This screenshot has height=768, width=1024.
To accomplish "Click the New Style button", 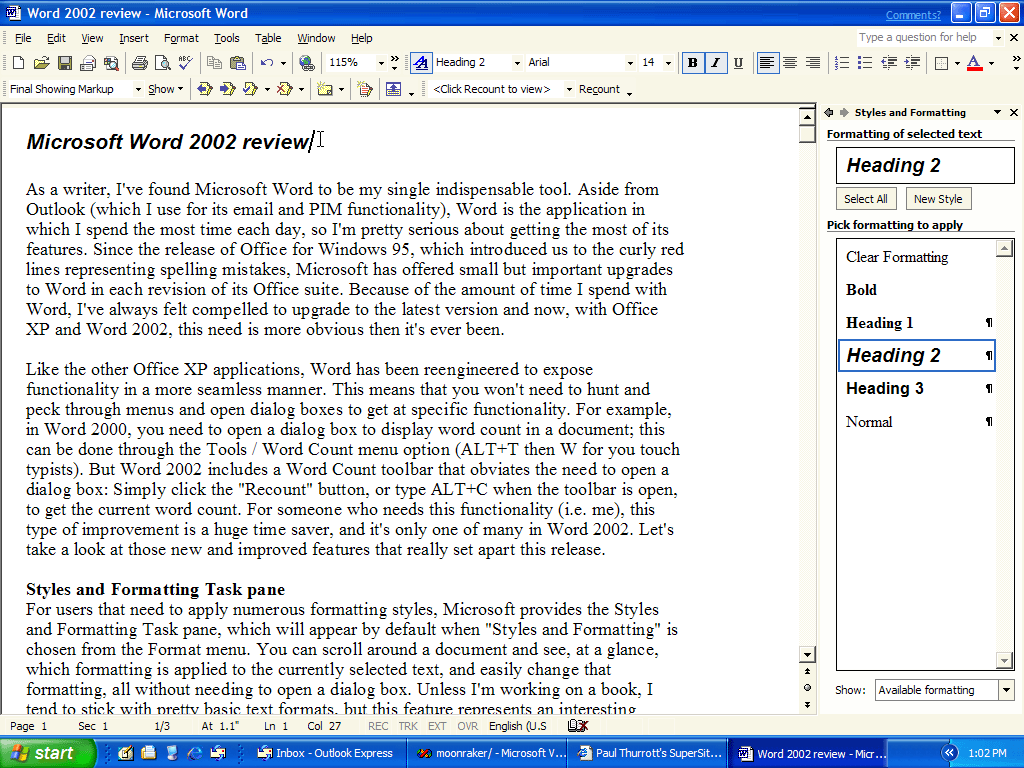I will pos(937,199).
